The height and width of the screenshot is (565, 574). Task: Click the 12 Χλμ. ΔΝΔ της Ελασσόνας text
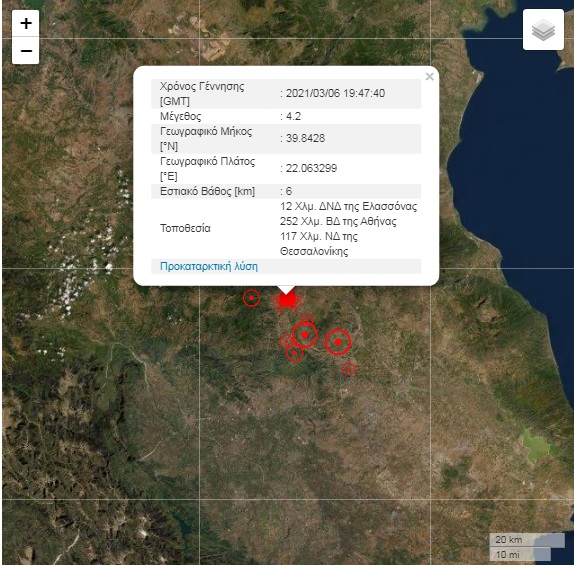pos(348,207)
